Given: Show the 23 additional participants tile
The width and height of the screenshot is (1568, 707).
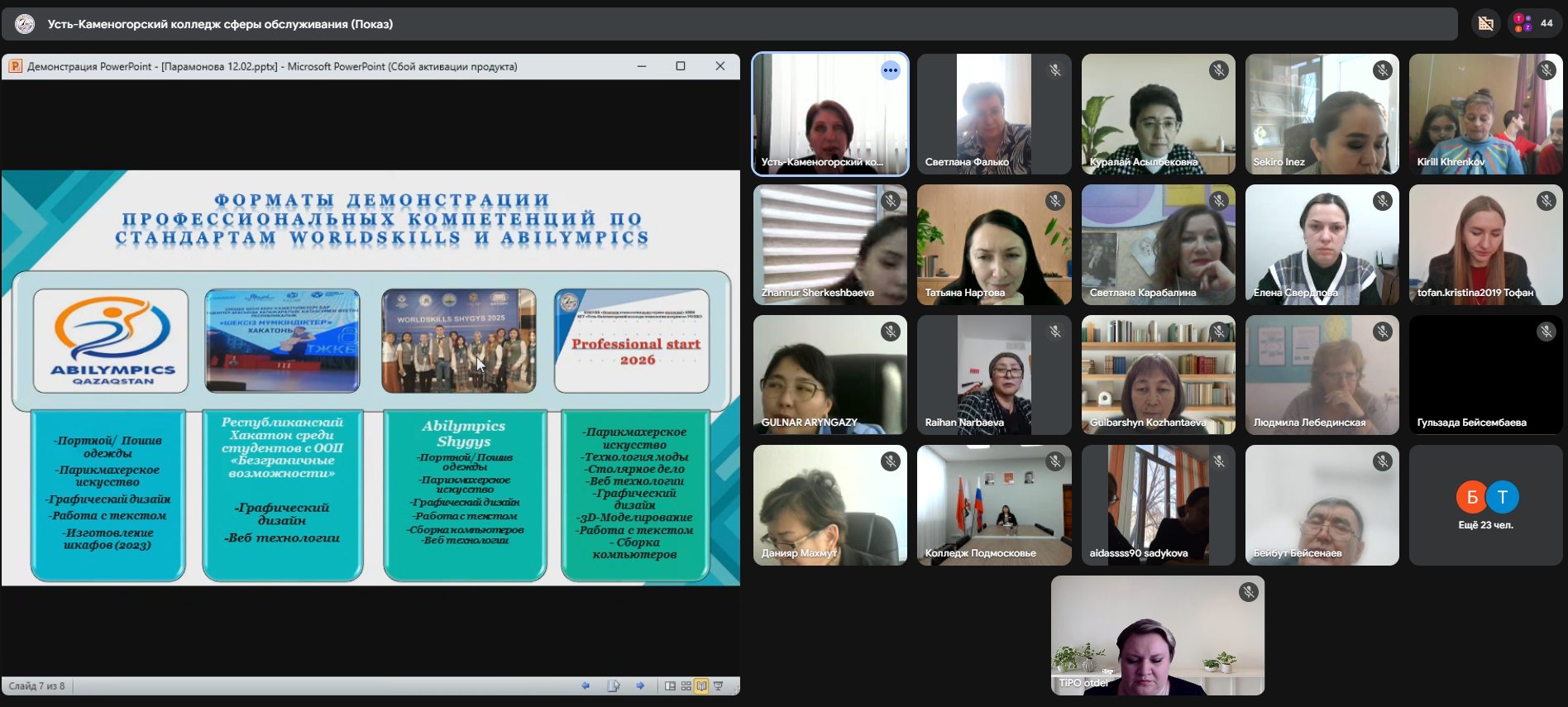Looking at the screenshot, I should click(x=1485, y=505).
